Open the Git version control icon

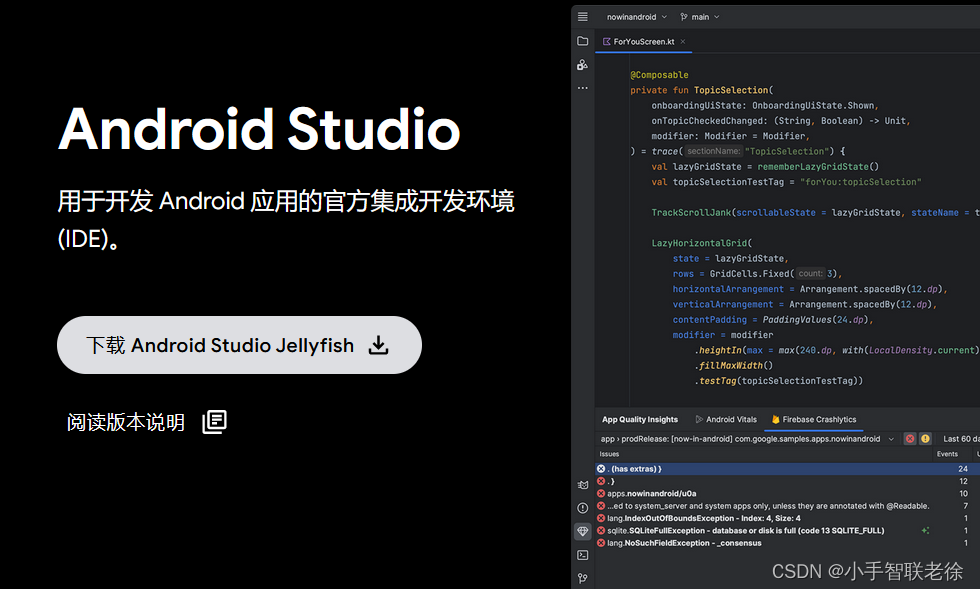[582, 579]
